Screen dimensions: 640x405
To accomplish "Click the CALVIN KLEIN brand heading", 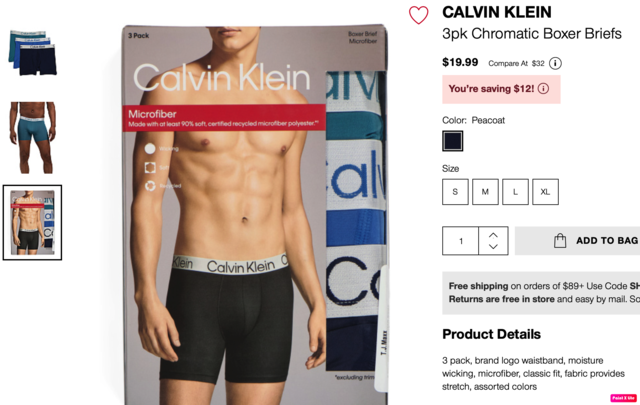I will point(497,12).
